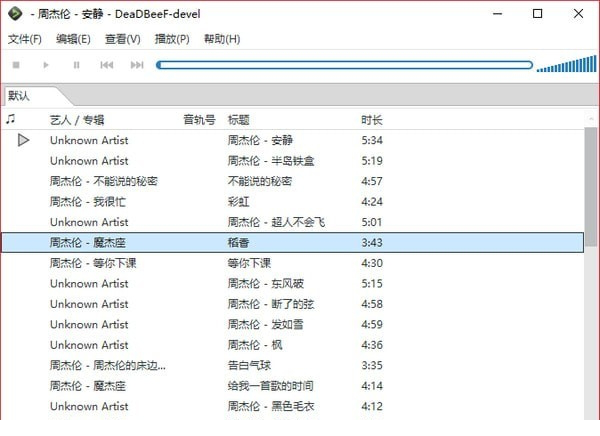
Task: Select track 周杰伦 - 东风破
Action: pos(266,284)
